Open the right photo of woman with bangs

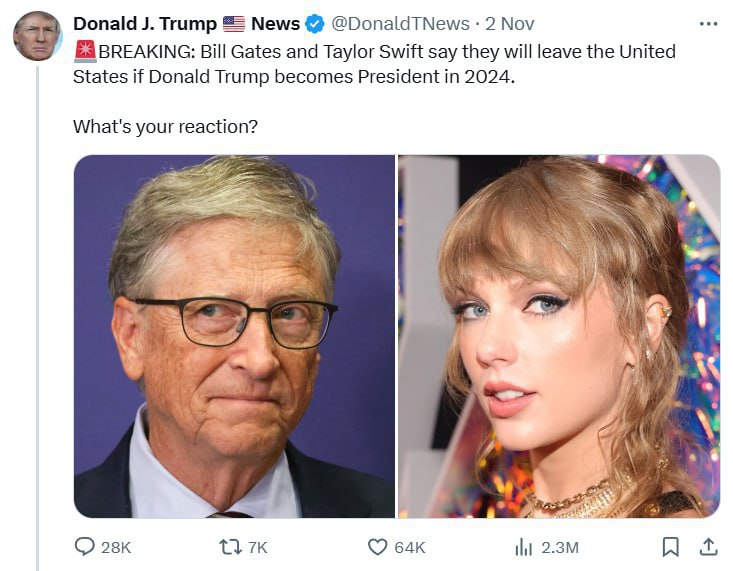click(x=559, y=336)
